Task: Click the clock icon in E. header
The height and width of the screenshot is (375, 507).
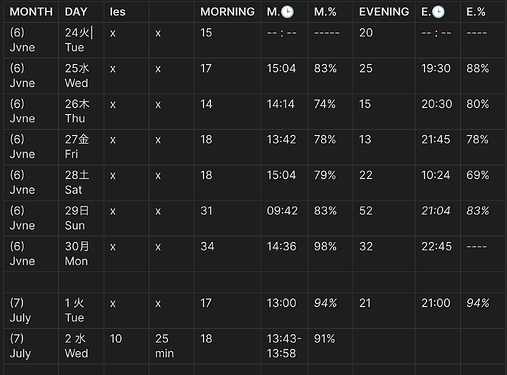Action: tap(438, 12)
